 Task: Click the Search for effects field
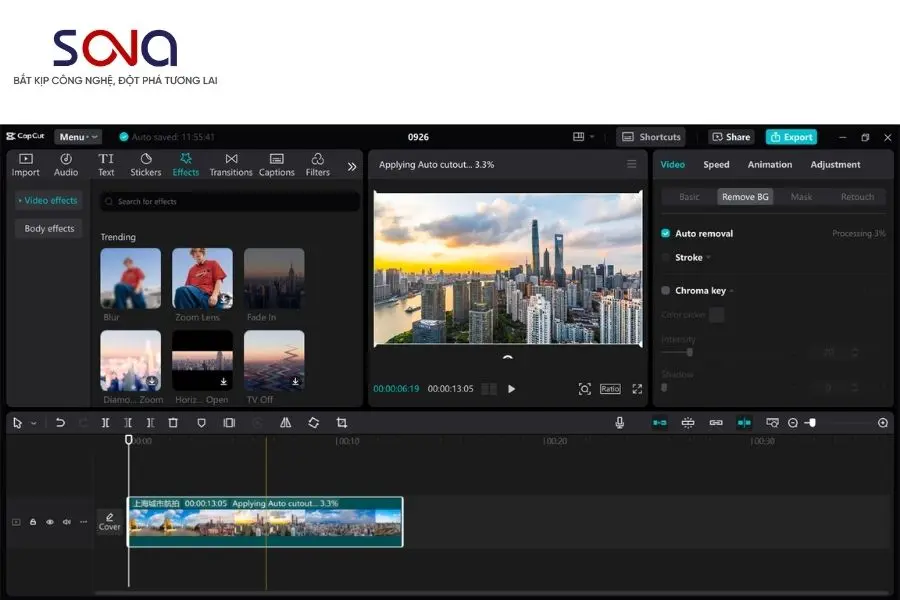pyautogui.click(x=230, y=202)
